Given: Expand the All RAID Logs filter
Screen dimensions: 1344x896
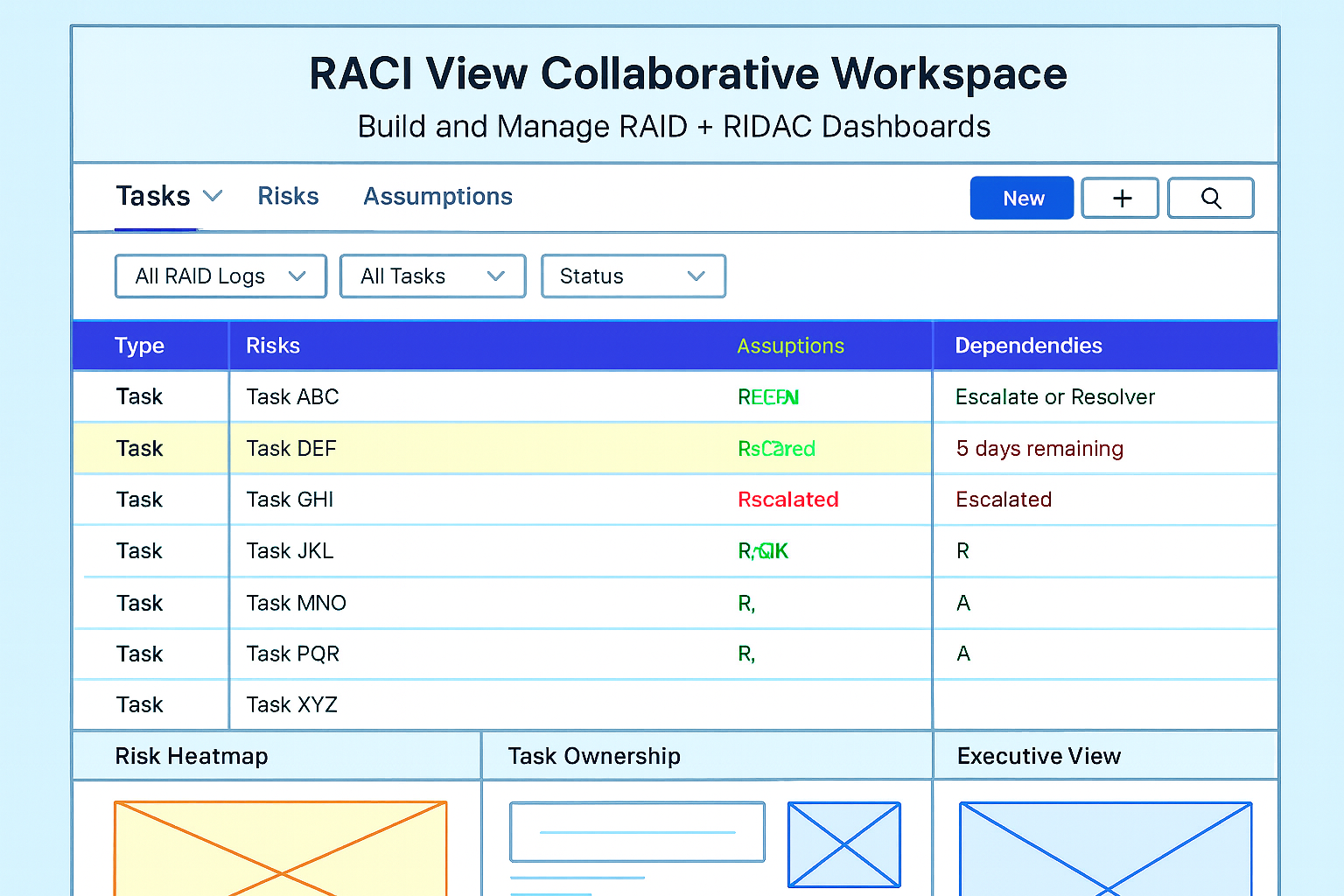Looking at the screenshot, I should coord(220,276).
